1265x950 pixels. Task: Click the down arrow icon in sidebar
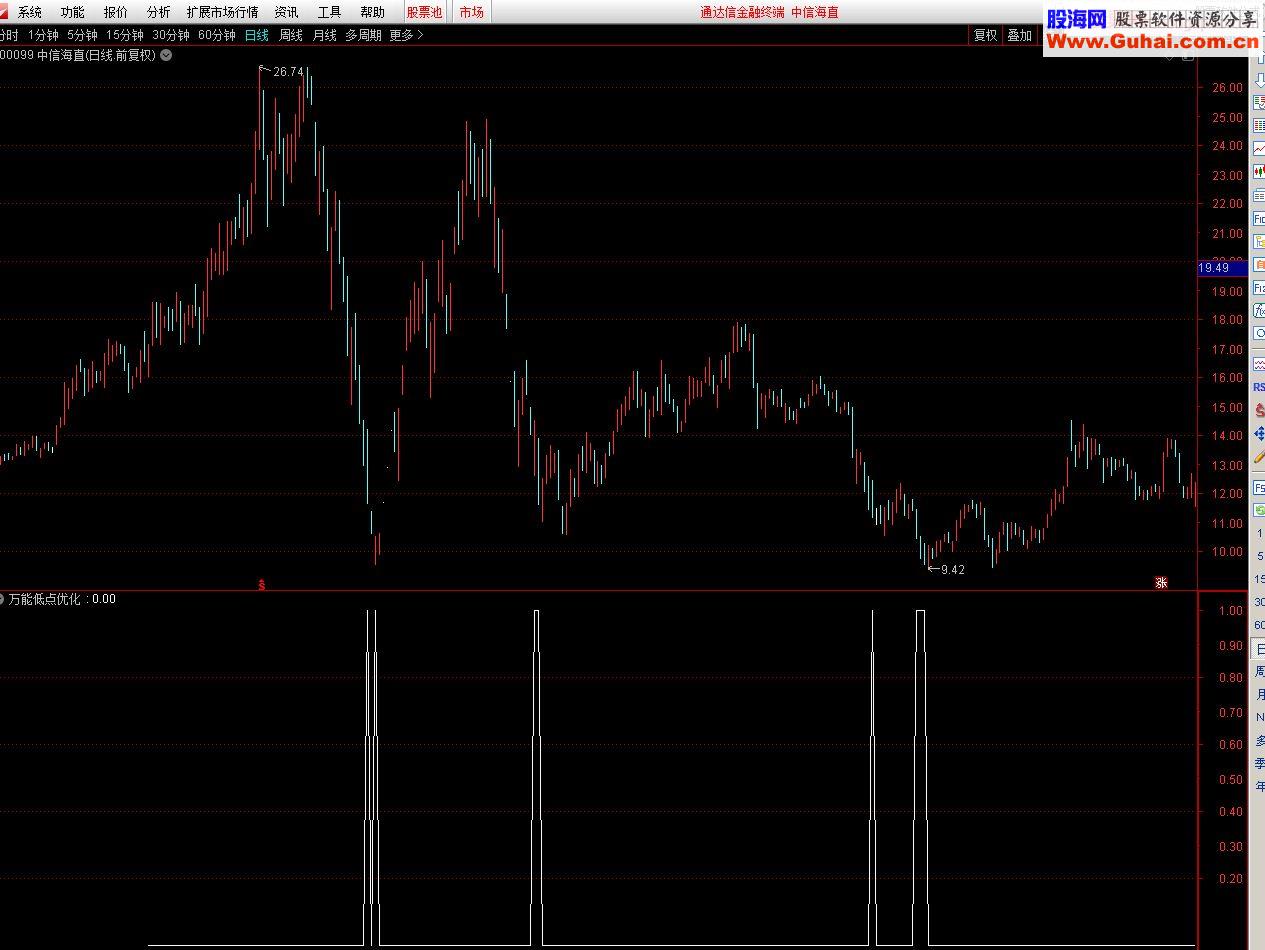1259,80
